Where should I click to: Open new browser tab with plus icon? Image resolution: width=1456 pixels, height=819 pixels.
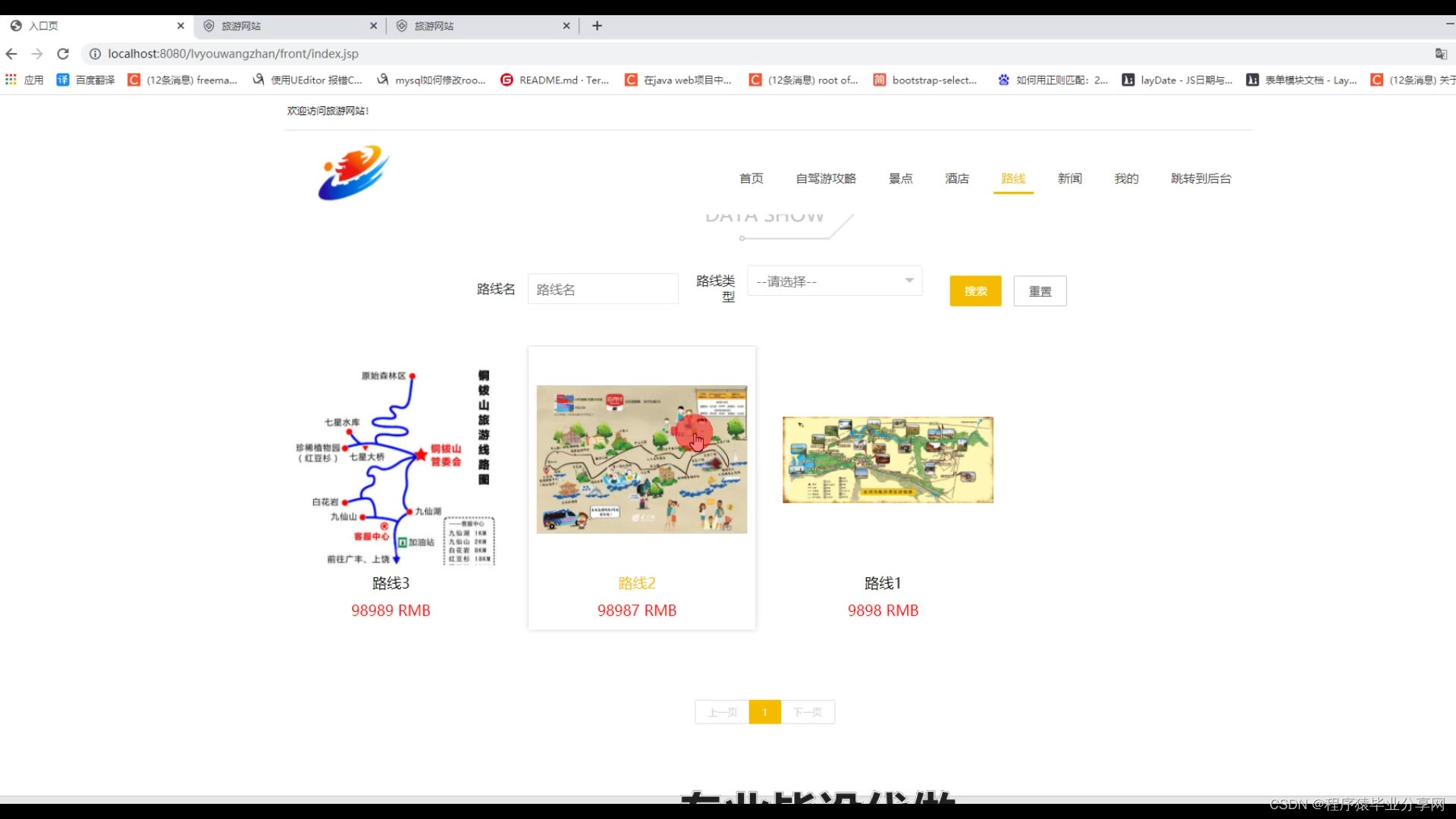coord(597,26)
